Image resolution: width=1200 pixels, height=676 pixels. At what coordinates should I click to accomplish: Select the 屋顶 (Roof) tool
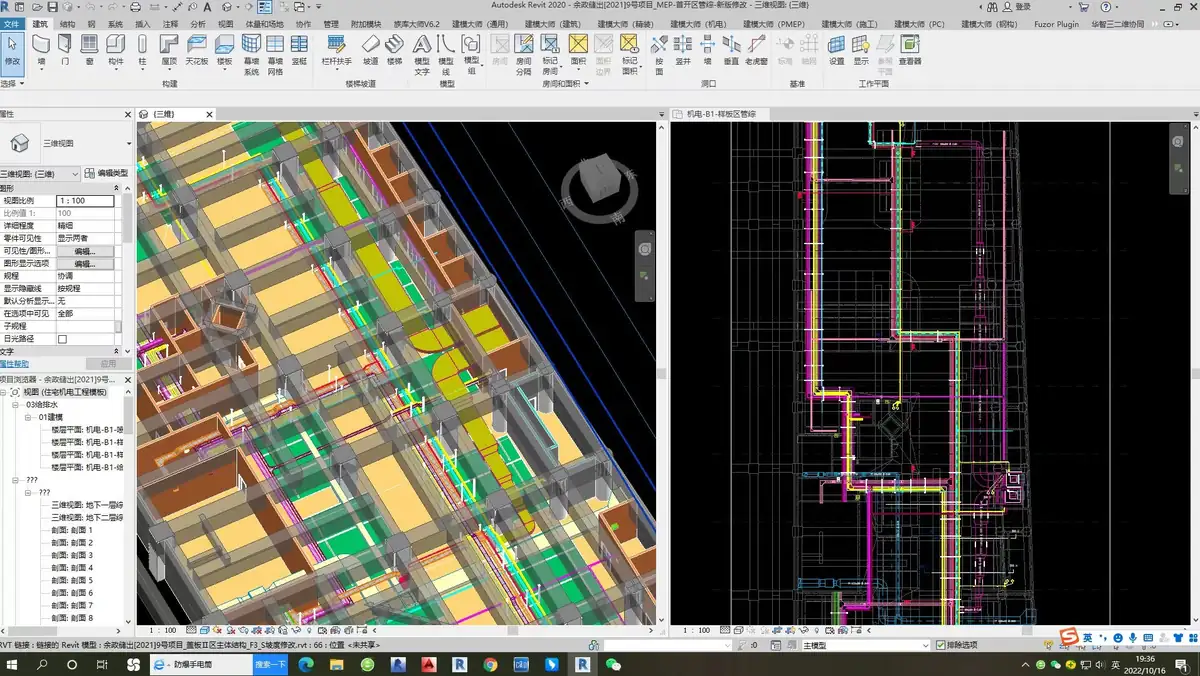169,50
